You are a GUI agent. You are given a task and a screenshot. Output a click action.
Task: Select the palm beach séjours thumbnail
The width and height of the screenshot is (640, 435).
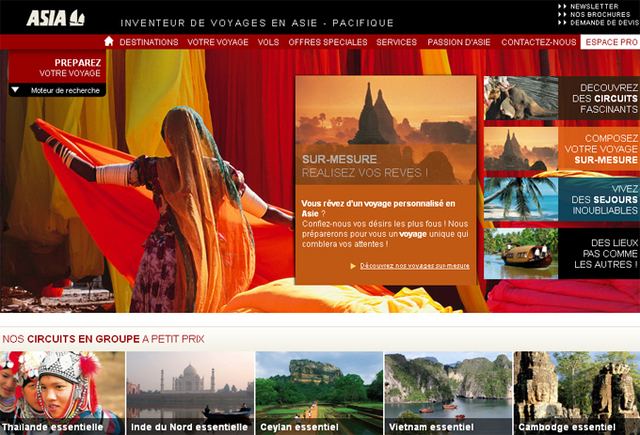pos(520,200)
